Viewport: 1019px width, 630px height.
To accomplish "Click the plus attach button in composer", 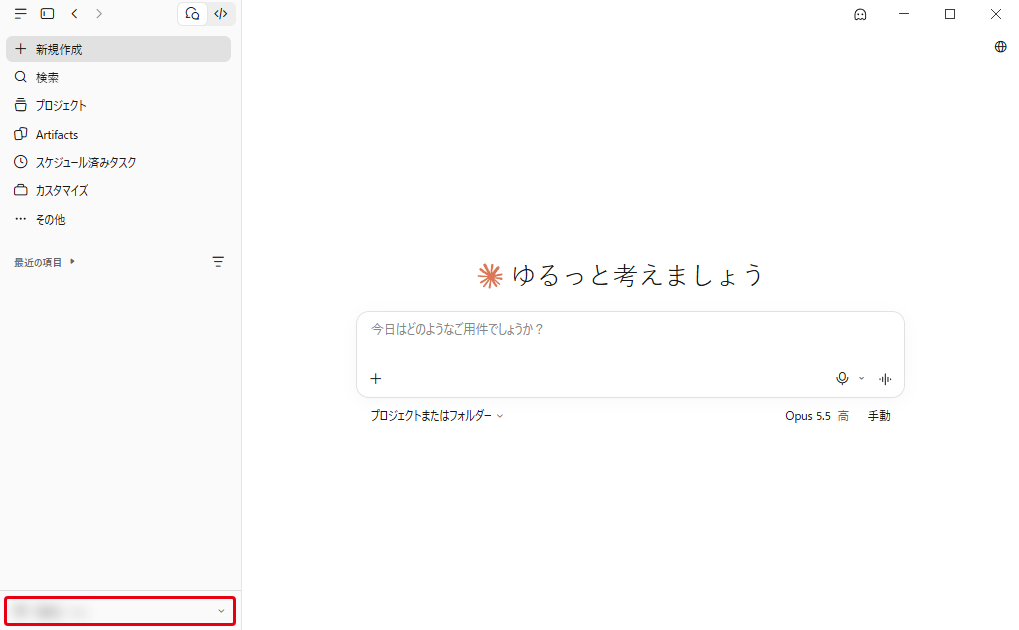I will [376, 379].
